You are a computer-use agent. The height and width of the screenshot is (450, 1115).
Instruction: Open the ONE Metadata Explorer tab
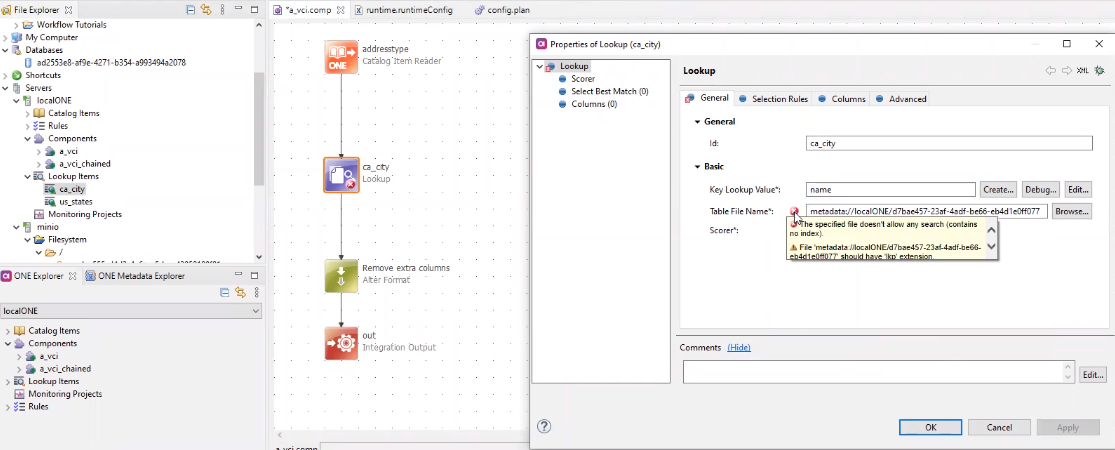pyautogui.click(x=140, y=276)
